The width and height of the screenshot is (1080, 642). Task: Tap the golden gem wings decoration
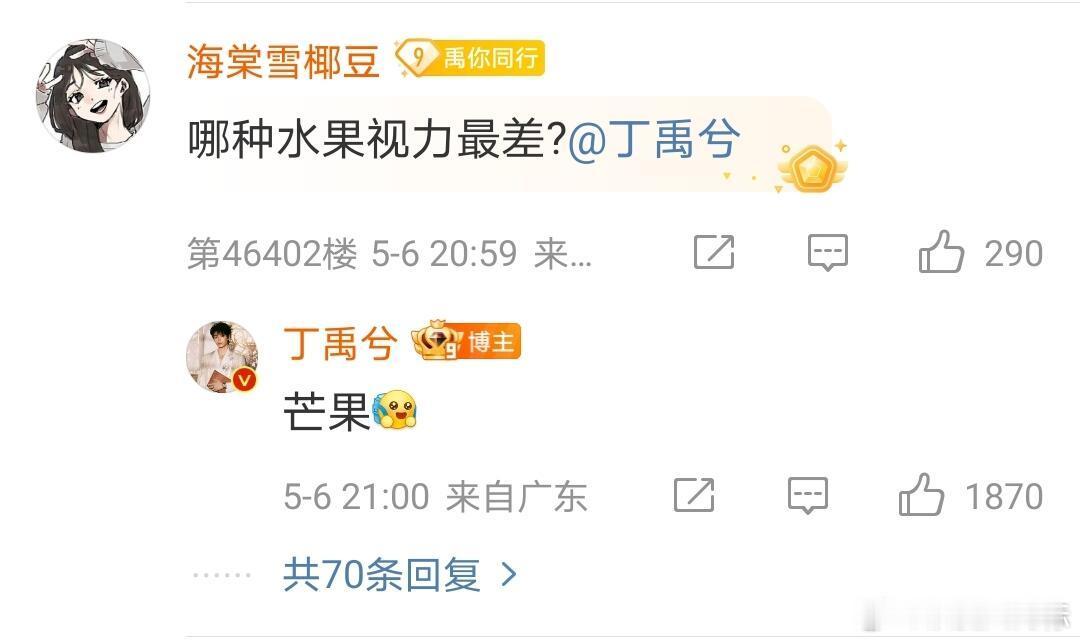811,167
